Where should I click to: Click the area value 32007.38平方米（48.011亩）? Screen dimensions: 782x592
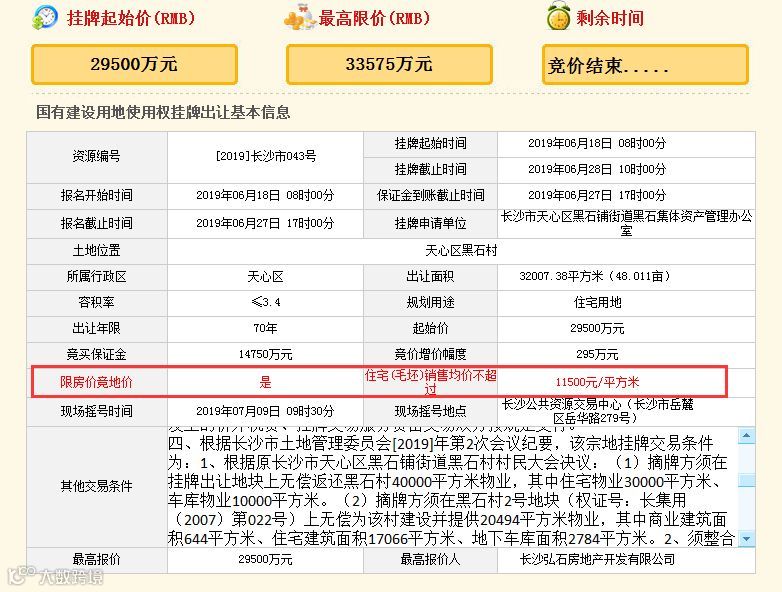click(x=597, y=277)
